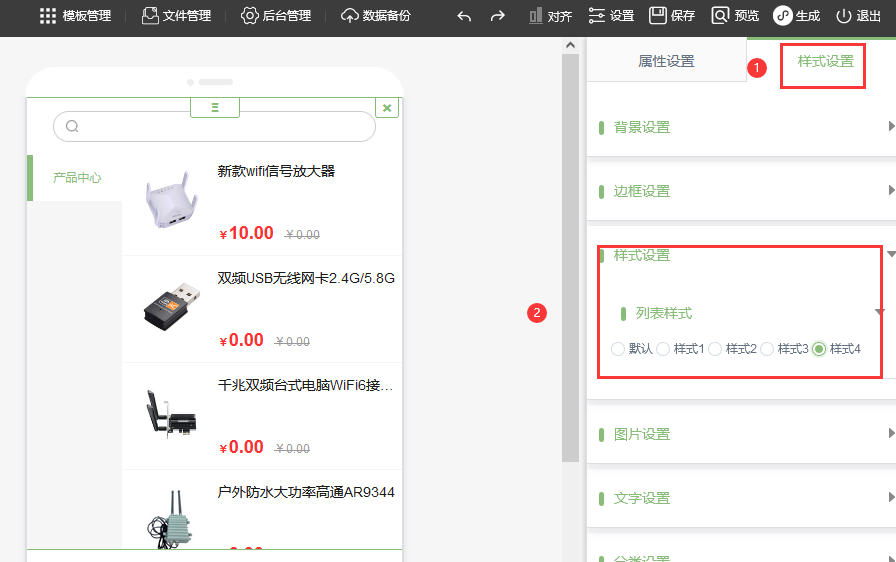Click the search input field in preview
This screenshot has height=562, width=896.
[214, 126]
